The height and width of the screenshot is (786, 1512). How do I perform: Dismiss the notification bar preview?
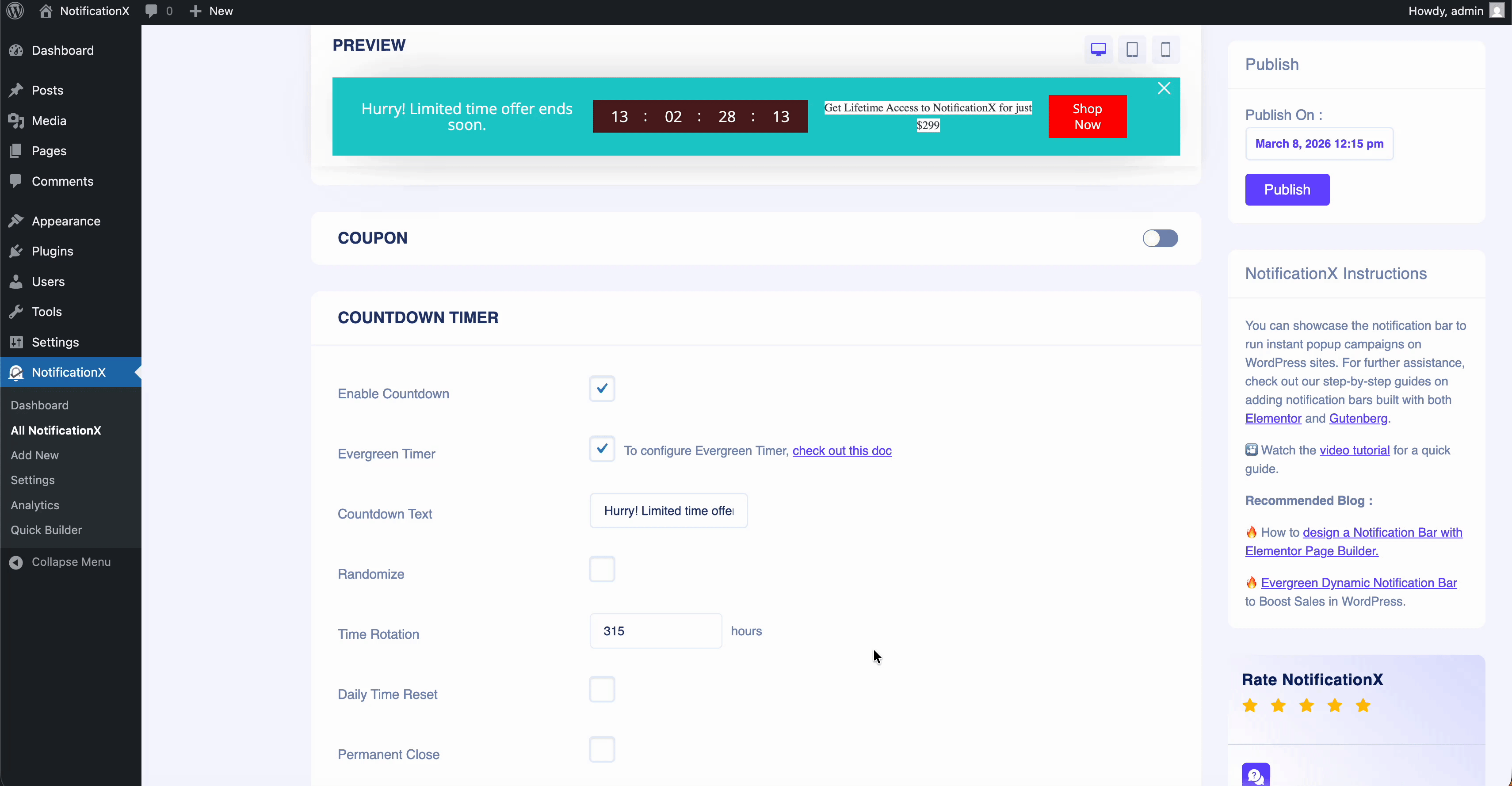(1164, 88)
